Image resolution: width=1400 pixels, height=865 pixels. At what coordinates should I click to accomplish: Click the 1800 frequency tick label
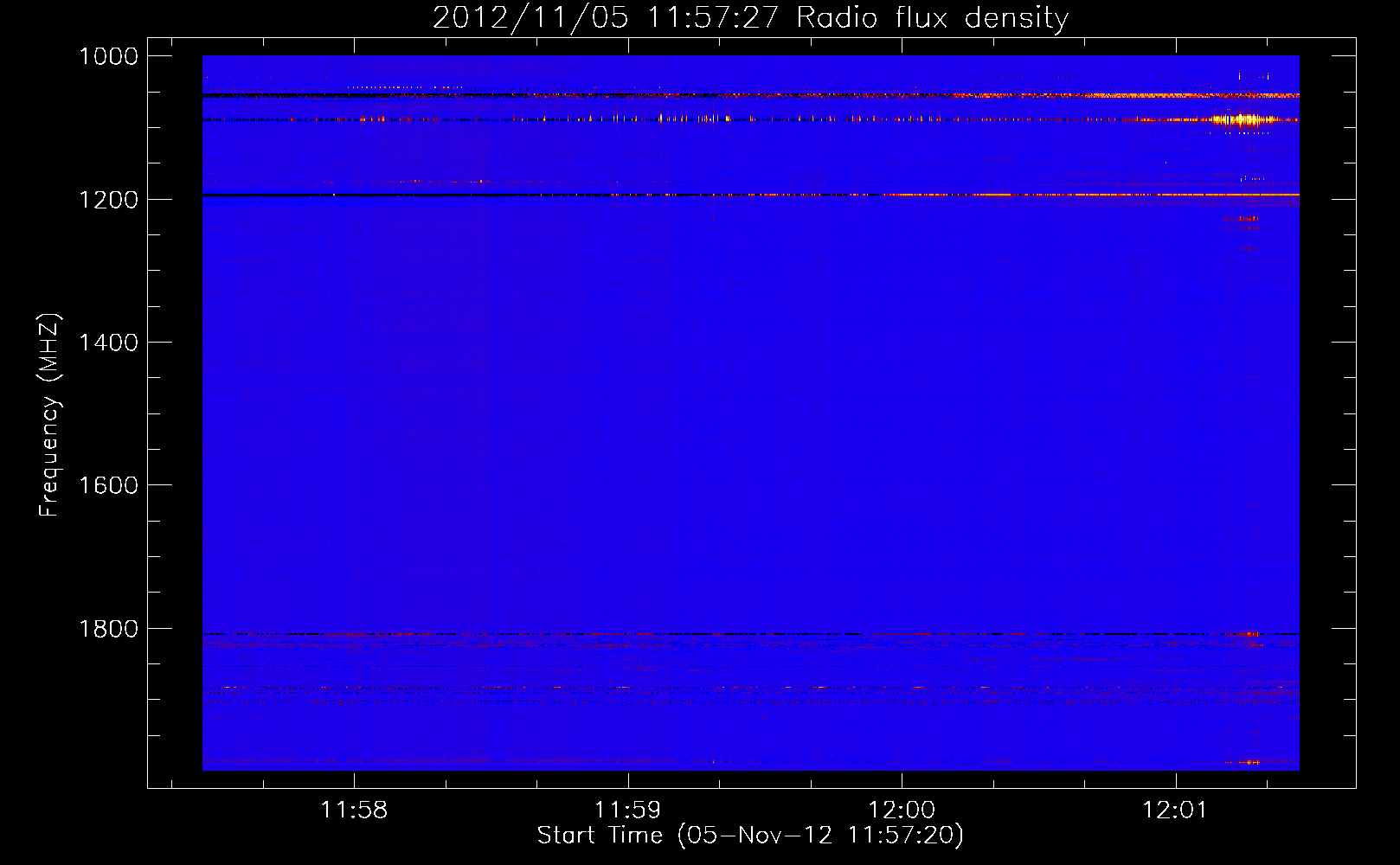click(108, 629)
